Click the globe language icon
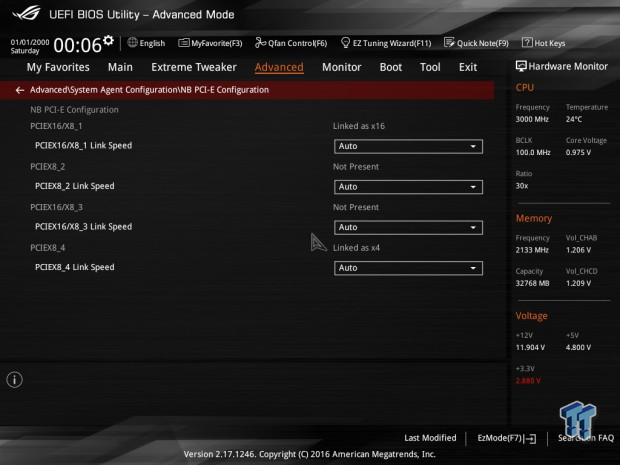 (x=132, y=42)
